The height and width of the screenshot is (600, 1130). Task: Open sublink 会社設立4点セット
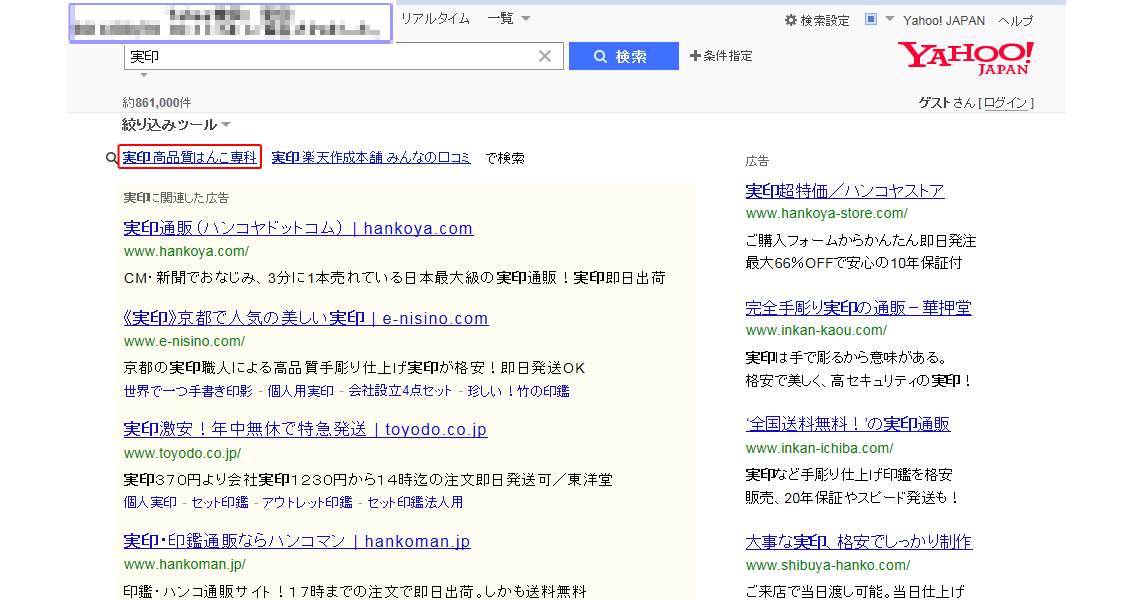pyautogui.click(x=400, y=390)
